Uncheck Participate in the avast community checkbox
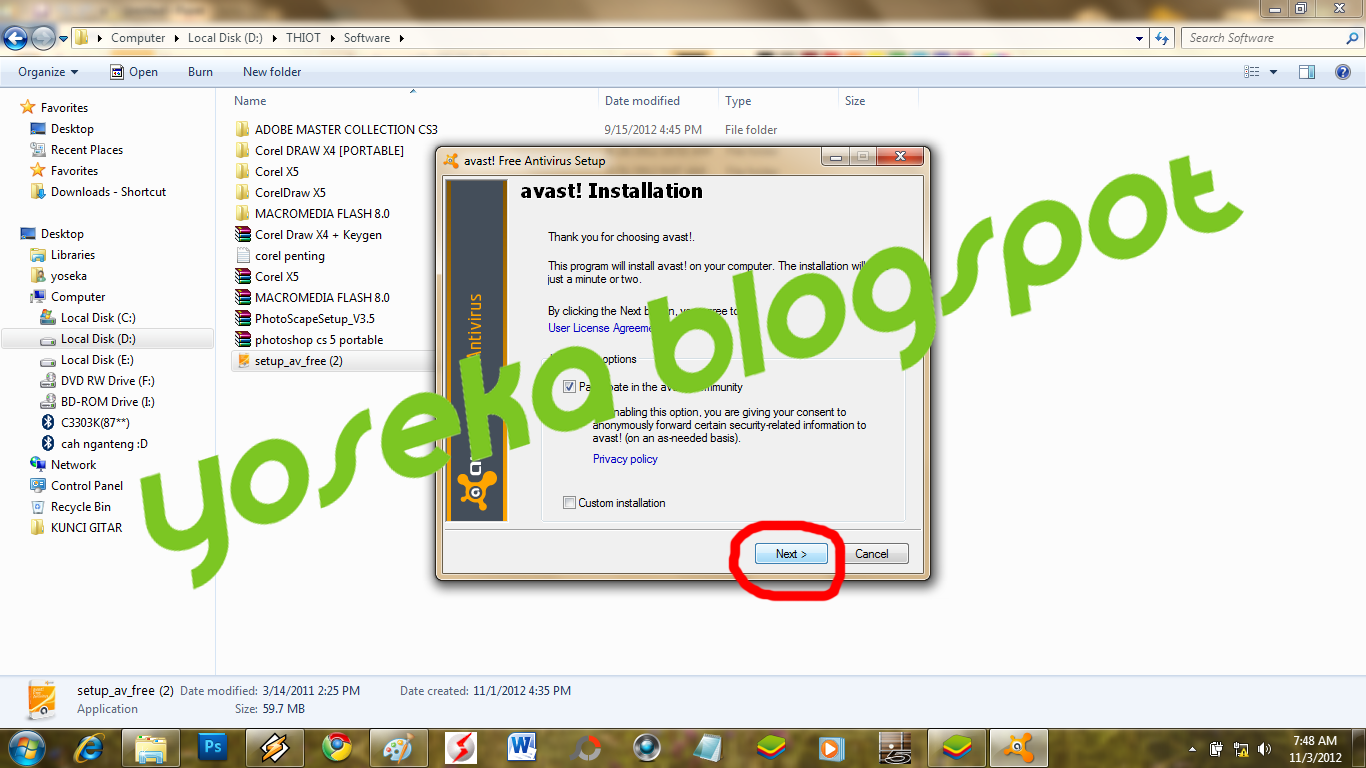 pyautogui.click(x=570, y=387)
